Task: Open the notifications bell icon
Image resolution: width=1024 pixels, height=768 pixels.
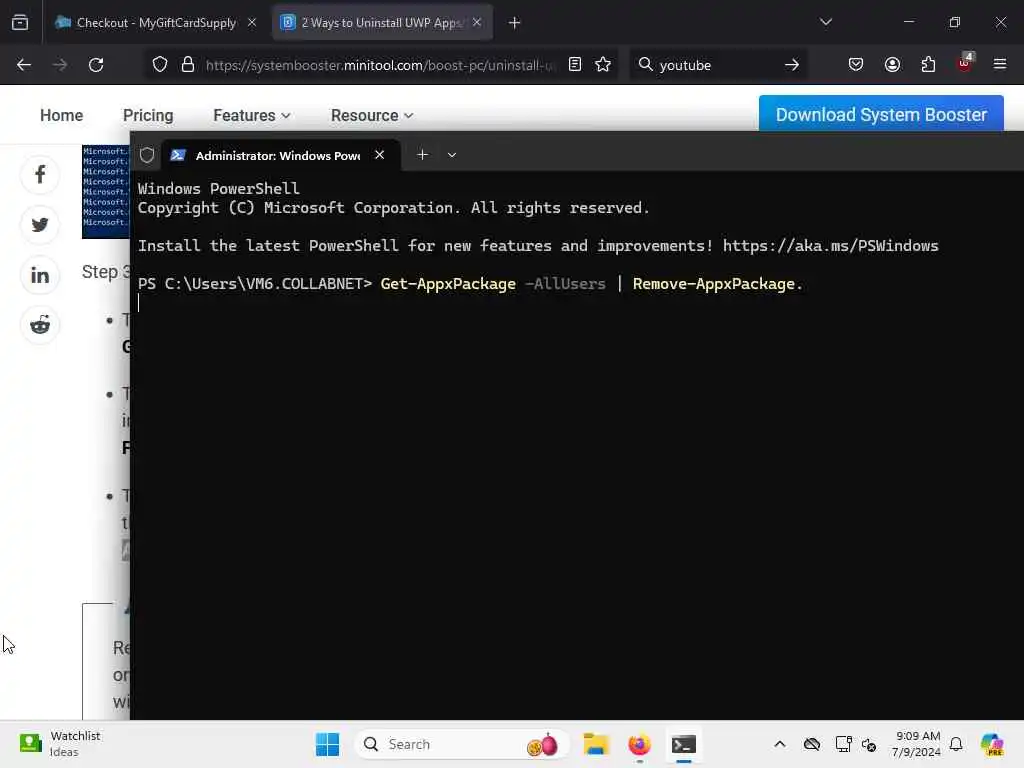Action: point(956,744)
